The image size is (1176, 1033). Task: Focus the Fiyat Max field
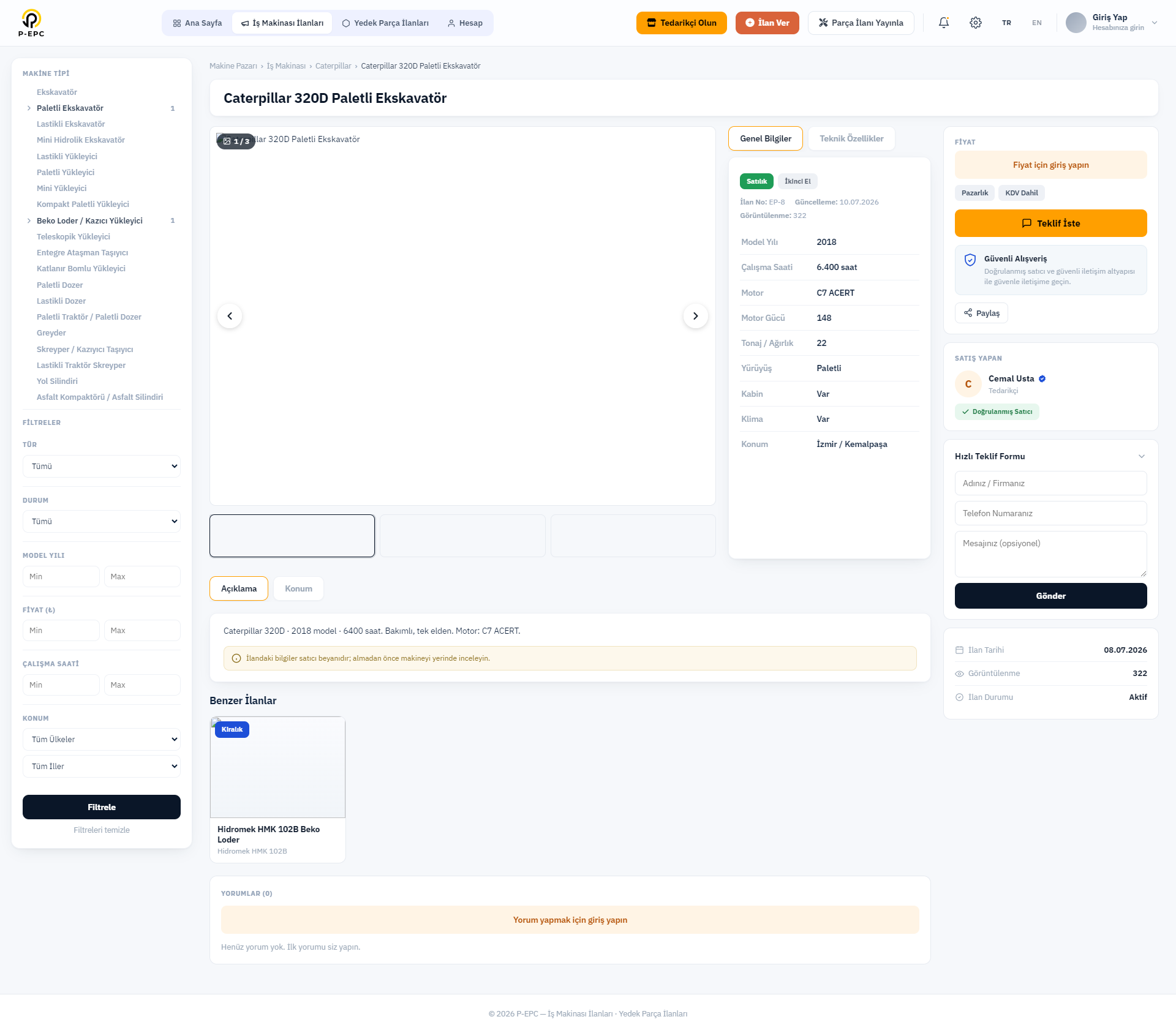point(142,631)
